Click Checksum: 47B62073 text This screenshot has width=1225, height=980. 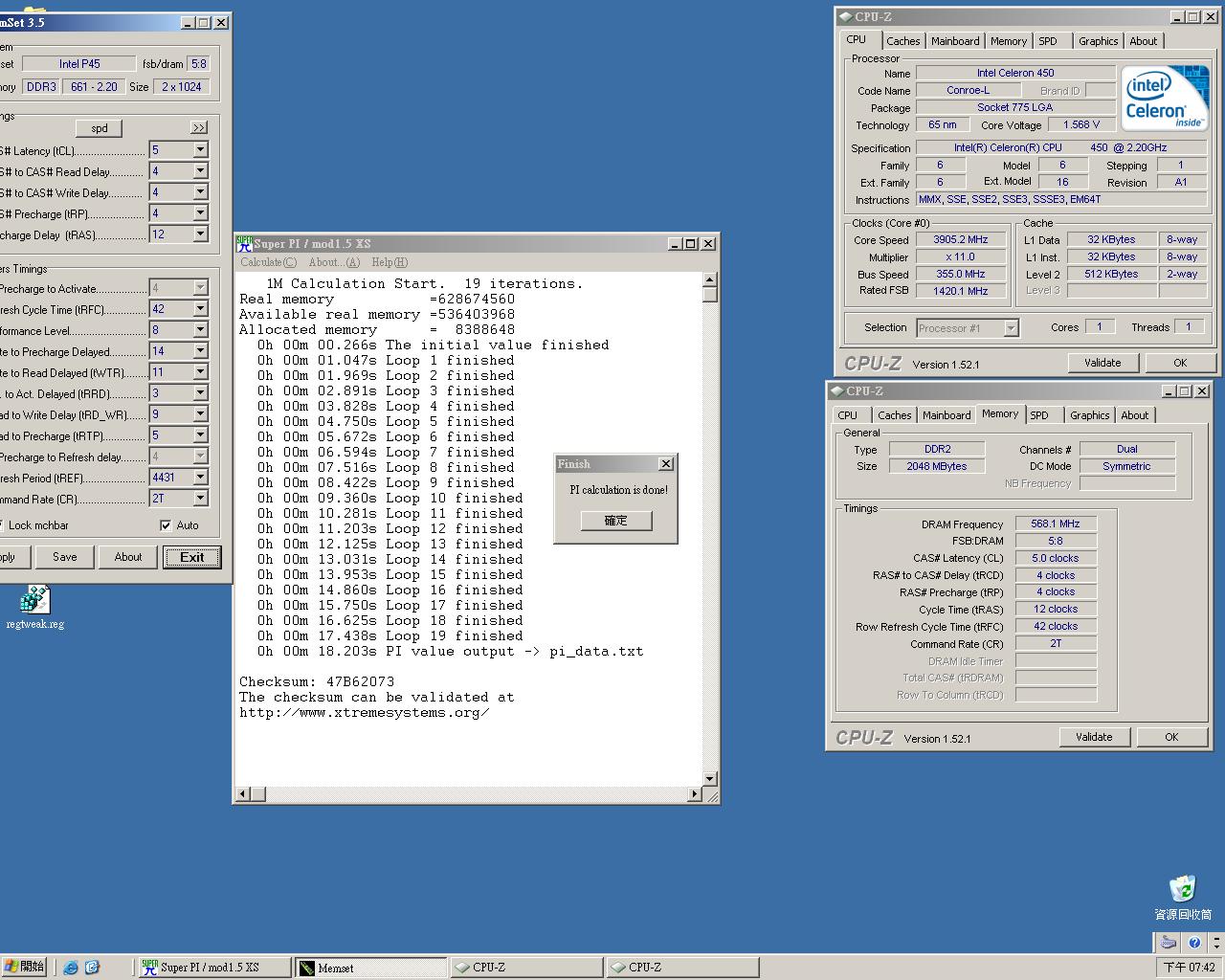(x=317, y=682)
